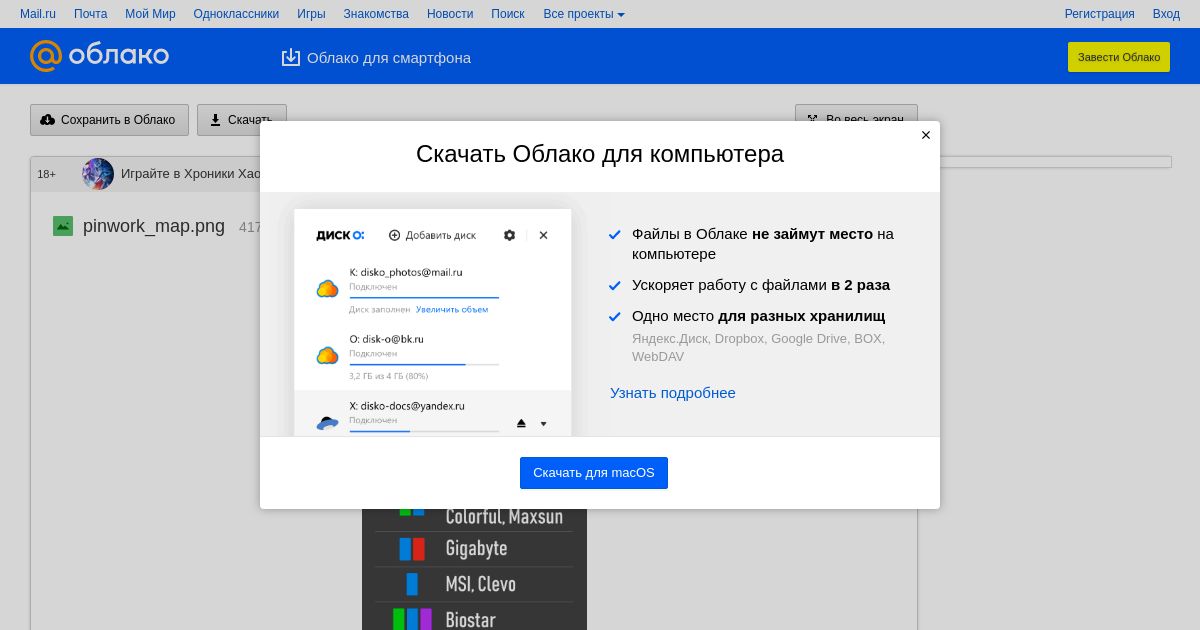The width and height of the screenshot is (1200, 630).
Task: Close the download Облако dialog
Action: click(x=926, y=135)
